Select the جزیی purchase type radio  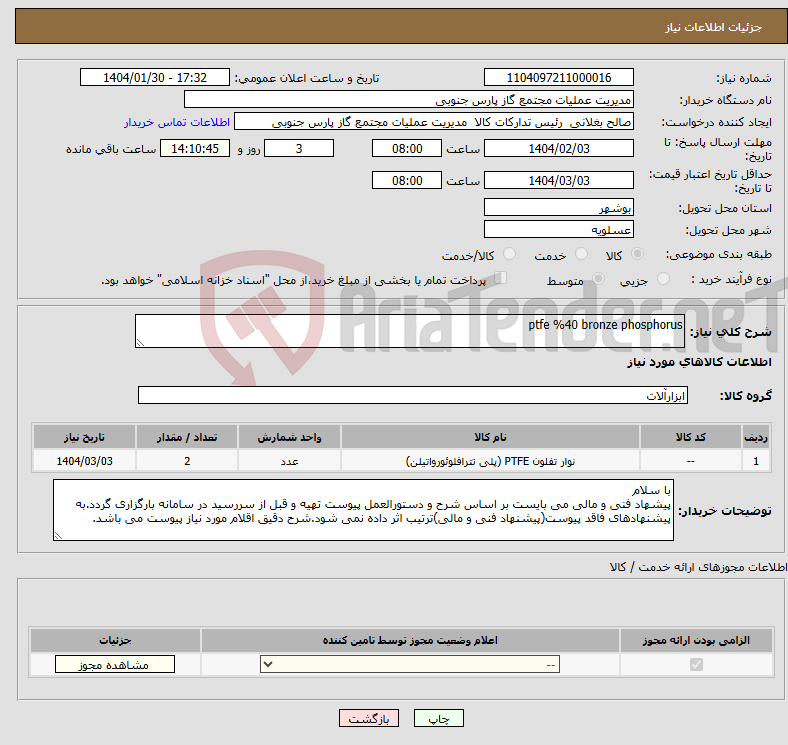663,279
